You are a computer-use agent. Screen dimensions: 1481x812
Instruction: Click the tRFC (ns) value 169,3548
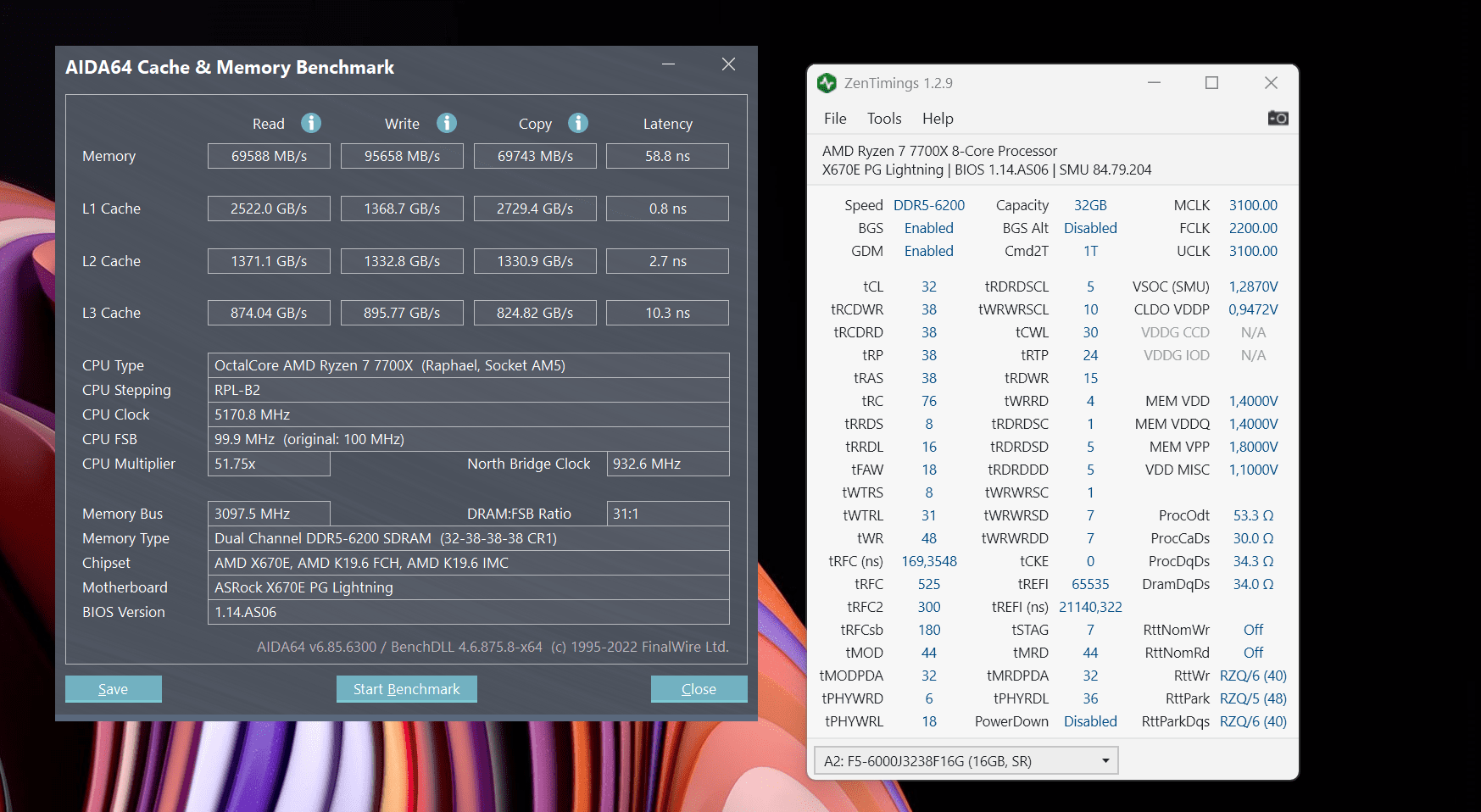[x=929, y=561]
